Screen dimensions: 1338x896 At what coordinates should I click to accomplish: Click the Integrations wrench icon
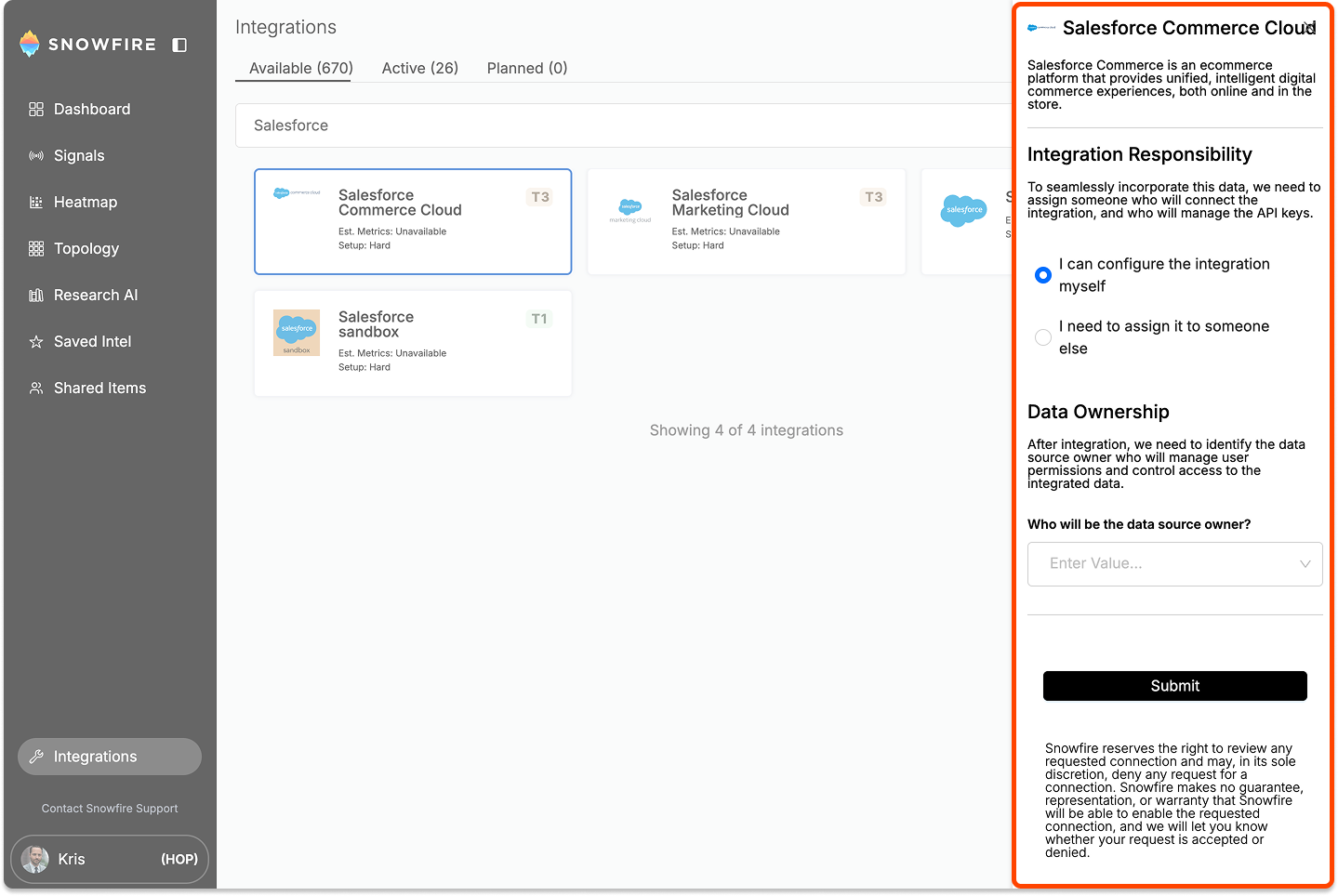(36, 757)
